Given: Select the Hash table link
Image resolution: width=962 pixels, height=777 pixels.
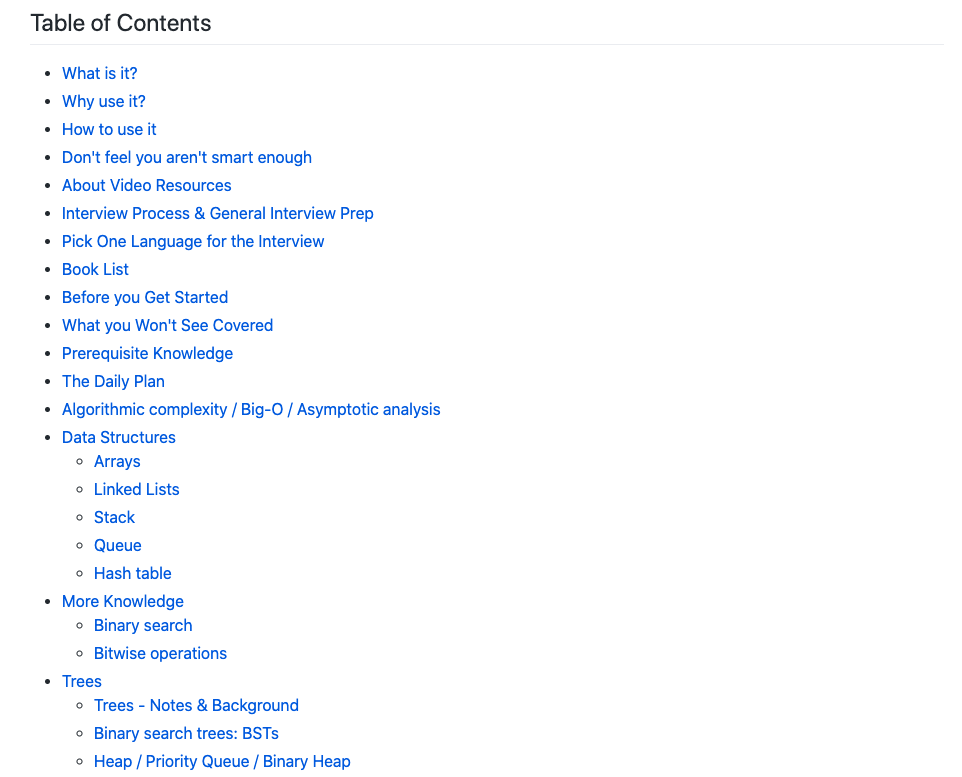Looking at the screenshot, I should (132, 573).
